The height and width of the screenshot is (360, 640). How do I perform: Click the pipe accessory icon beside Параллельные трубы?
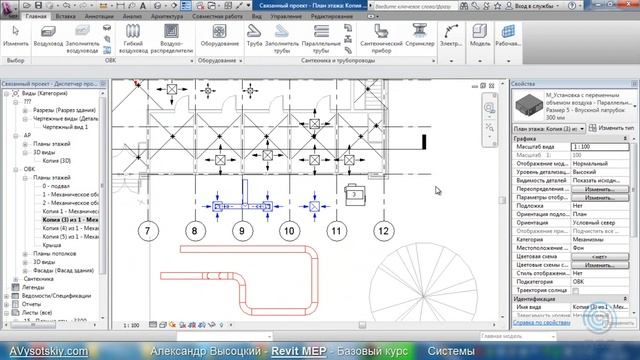pos(348,39)
